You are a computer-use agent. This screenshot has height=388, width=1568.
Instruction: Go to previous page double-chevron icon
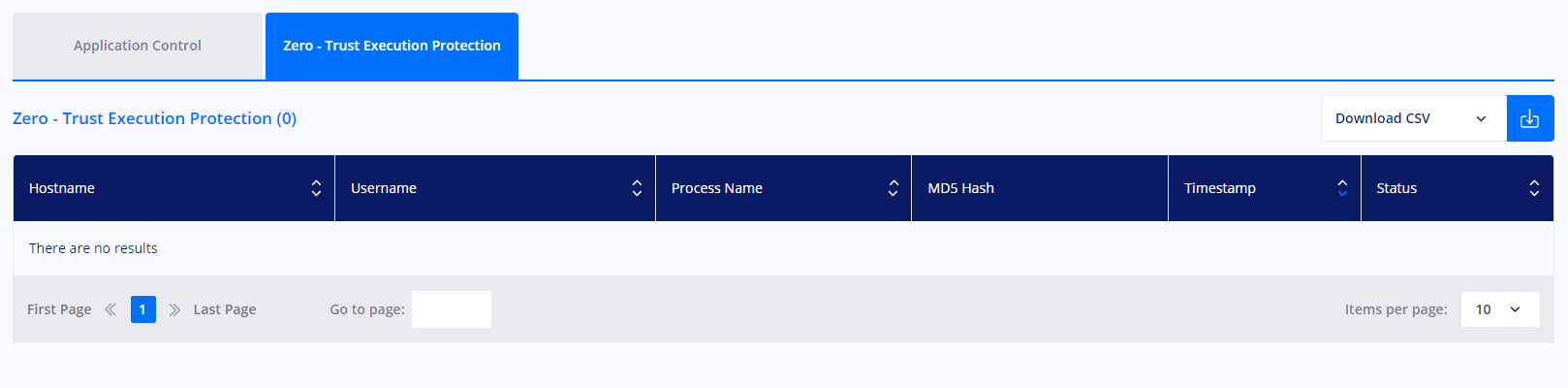[110, 309]
